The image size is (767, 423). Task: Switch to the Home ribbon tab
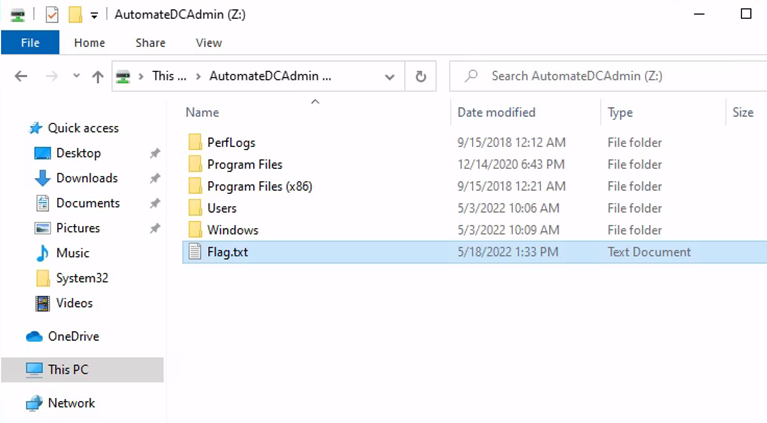tap(89, 43)
